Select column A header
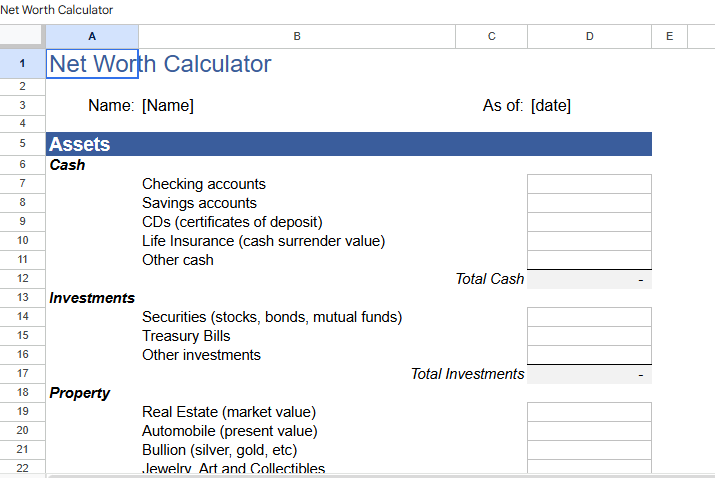Viewport: 715px width, 478px height. (x=92, y=36)
